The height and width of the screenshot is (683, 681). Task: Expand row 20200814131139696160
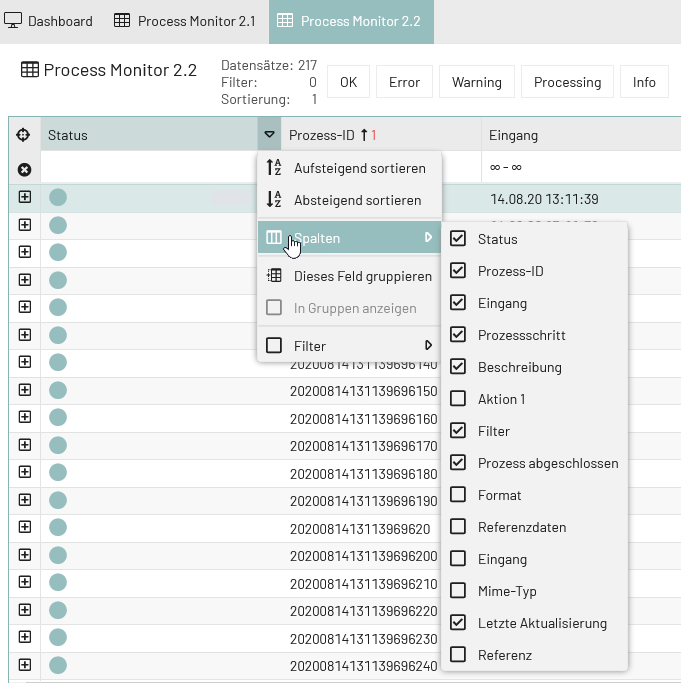pyautogui.click(x=25, y=417)
